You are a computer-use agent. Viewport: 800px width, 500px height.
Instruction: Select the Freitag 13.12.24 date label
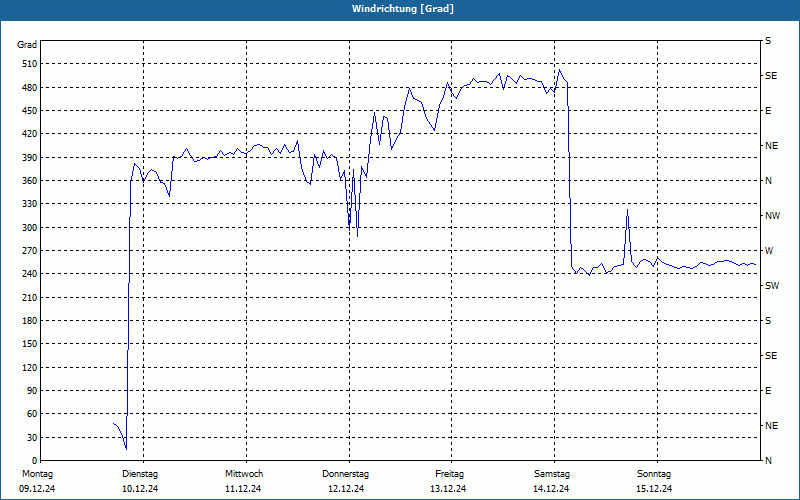click(x=448, y=481)
